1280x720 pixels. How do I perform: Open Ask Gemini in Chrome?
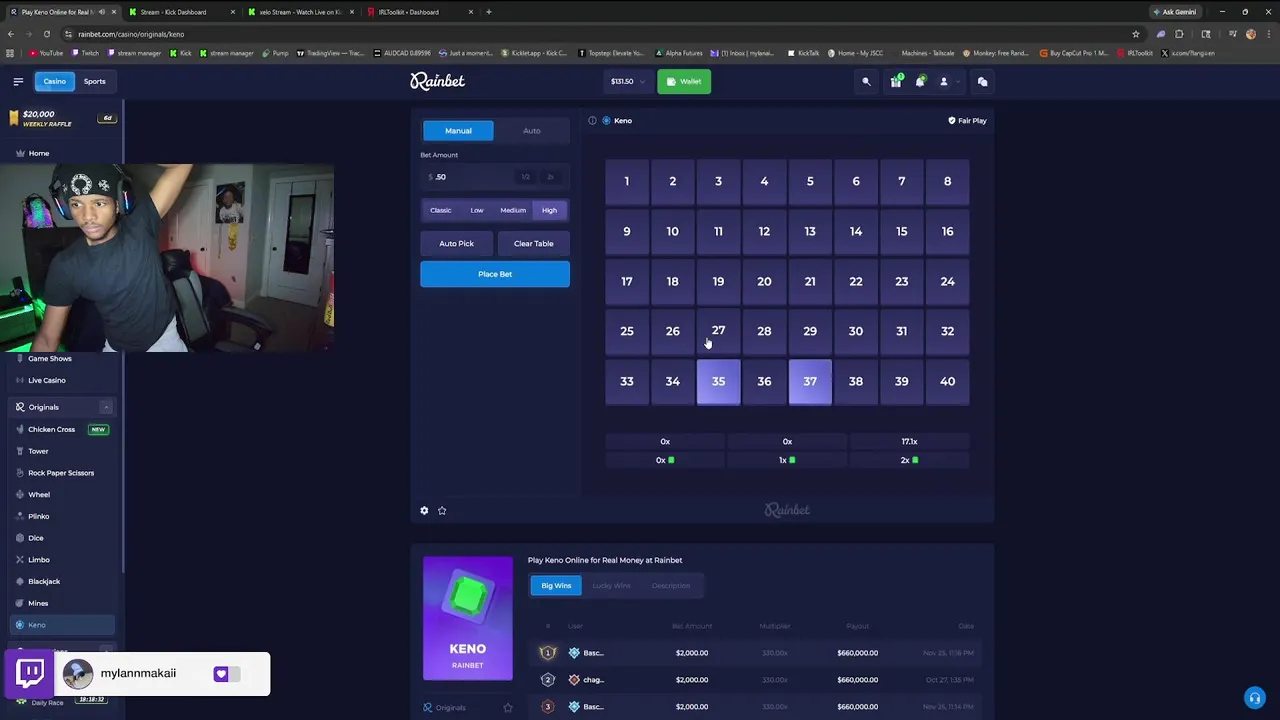(1174, 12)
